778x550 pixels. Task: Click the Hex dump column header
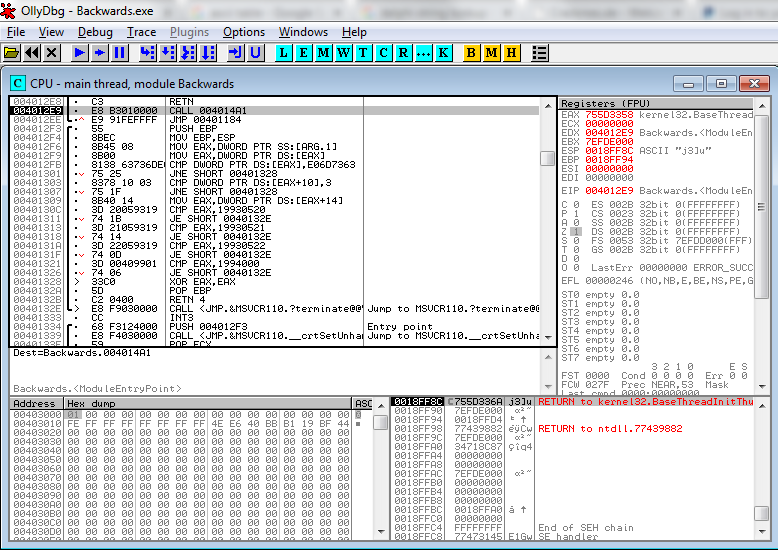point(208,404)
